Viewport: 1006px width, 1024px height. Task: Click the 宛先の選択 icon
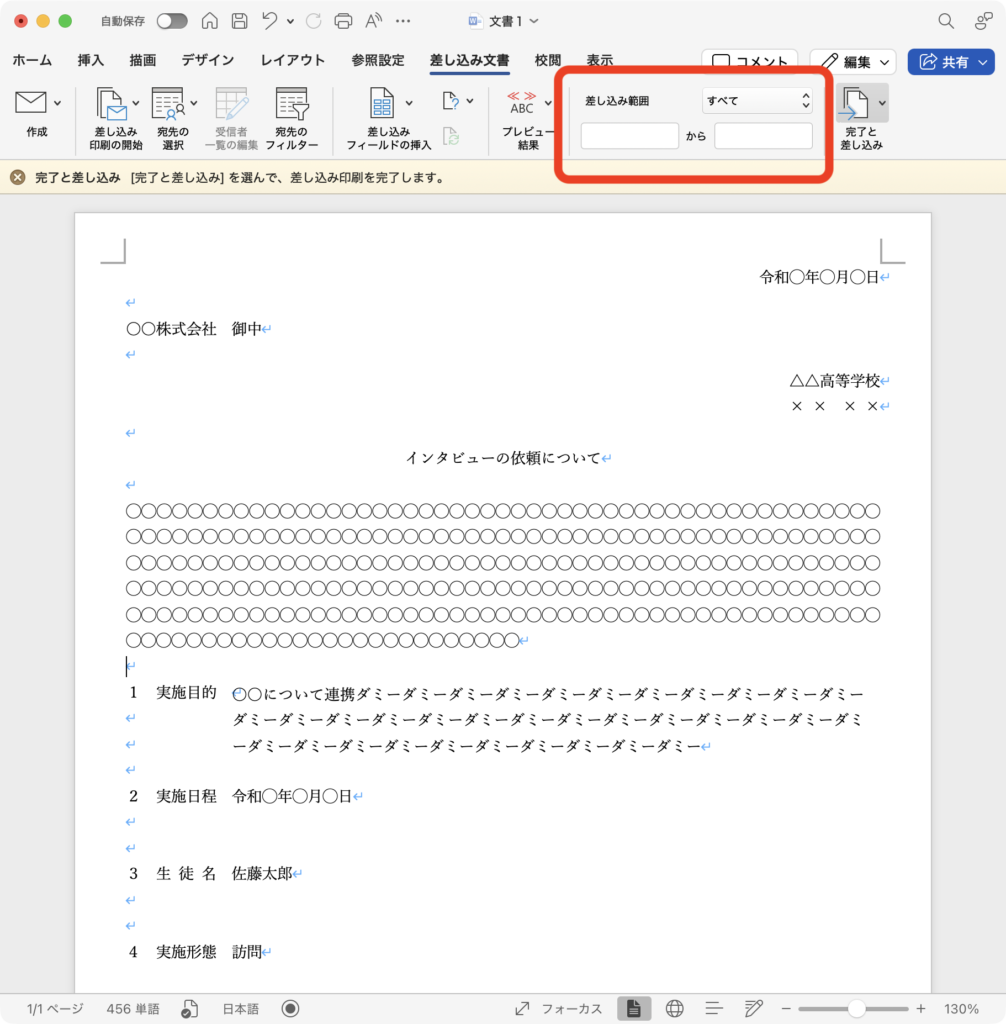coord(167,104)
